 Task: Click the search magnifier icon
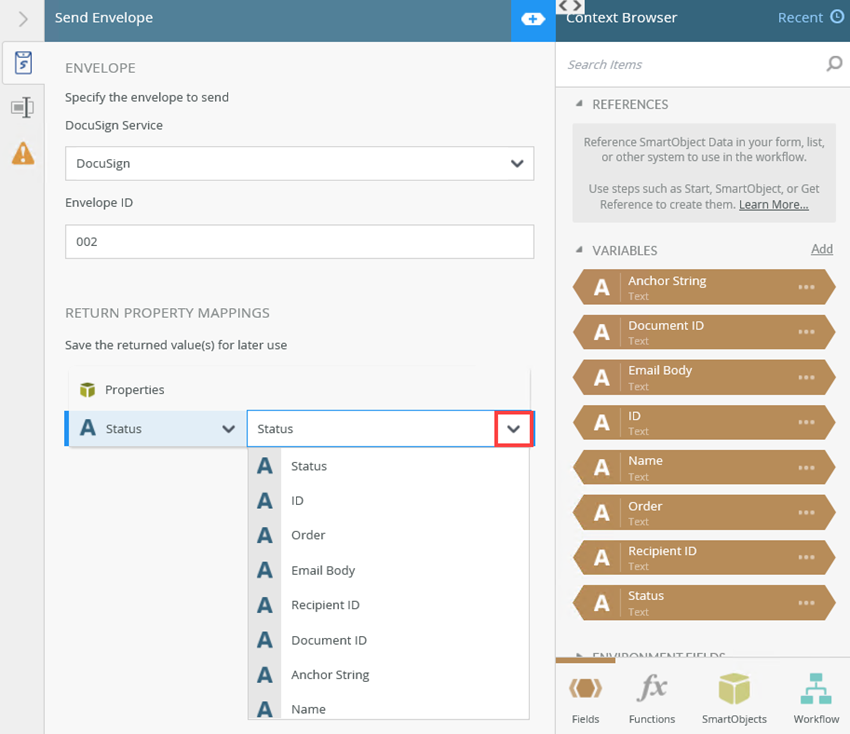[834, 64]
